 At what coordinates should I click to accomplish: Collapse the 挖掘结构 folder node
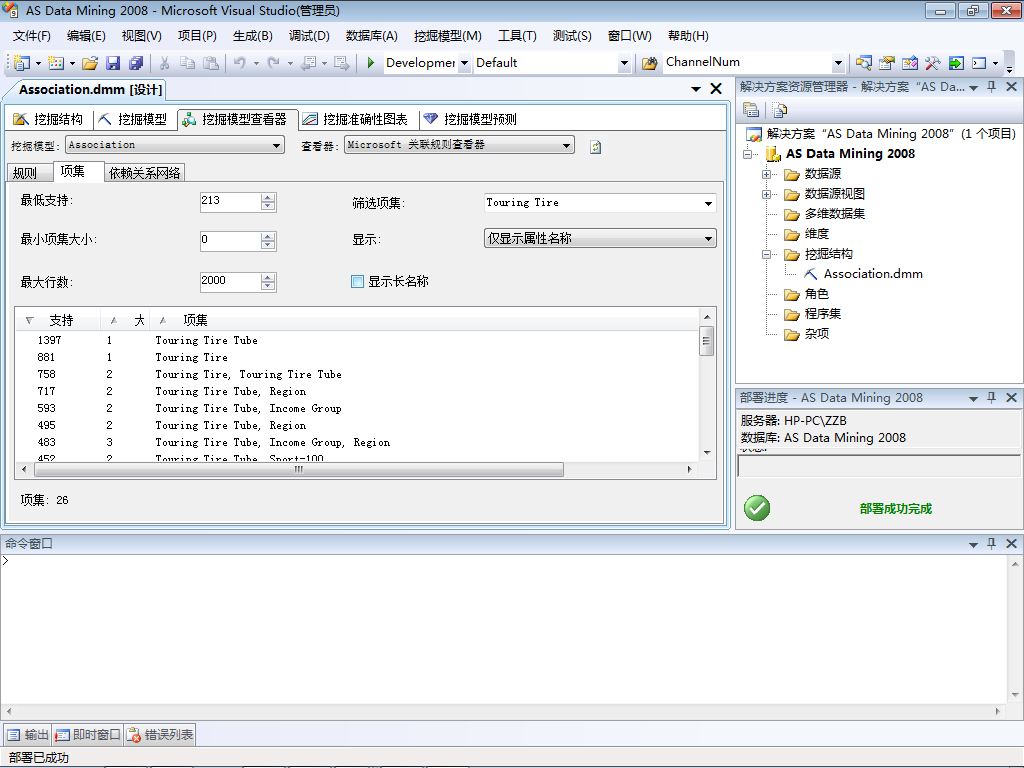tap(767, 255)
